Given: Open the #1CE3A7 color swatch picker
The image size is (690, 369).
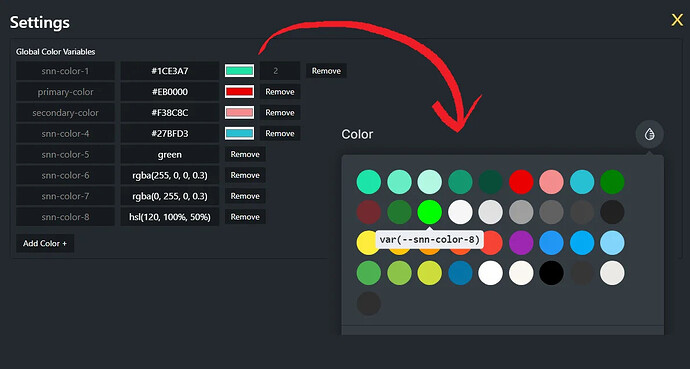Looking at the screenshot, I should [239, 71].
